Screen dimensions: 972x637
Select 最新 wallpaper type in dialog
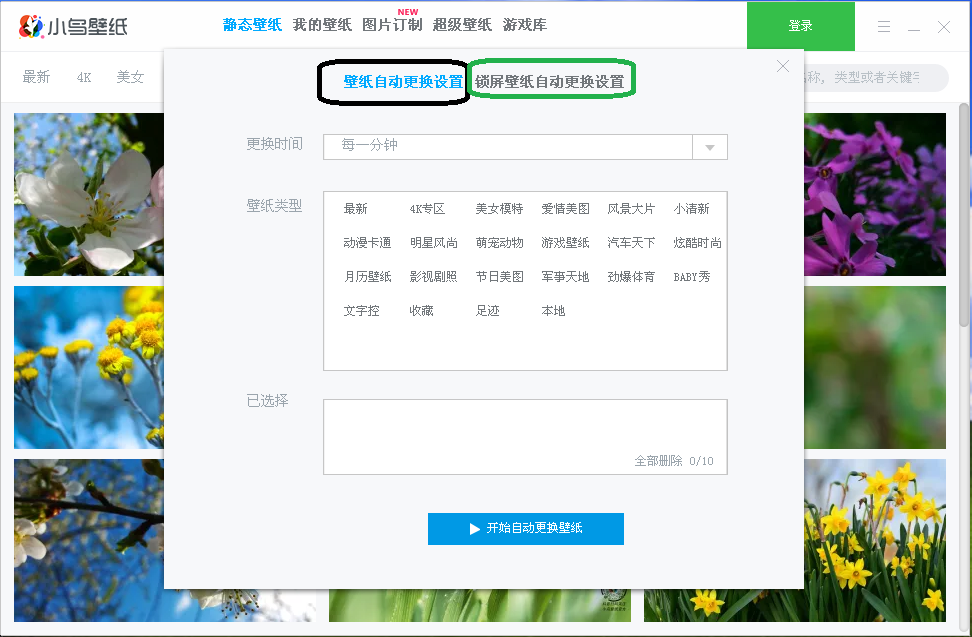(355, 209)
